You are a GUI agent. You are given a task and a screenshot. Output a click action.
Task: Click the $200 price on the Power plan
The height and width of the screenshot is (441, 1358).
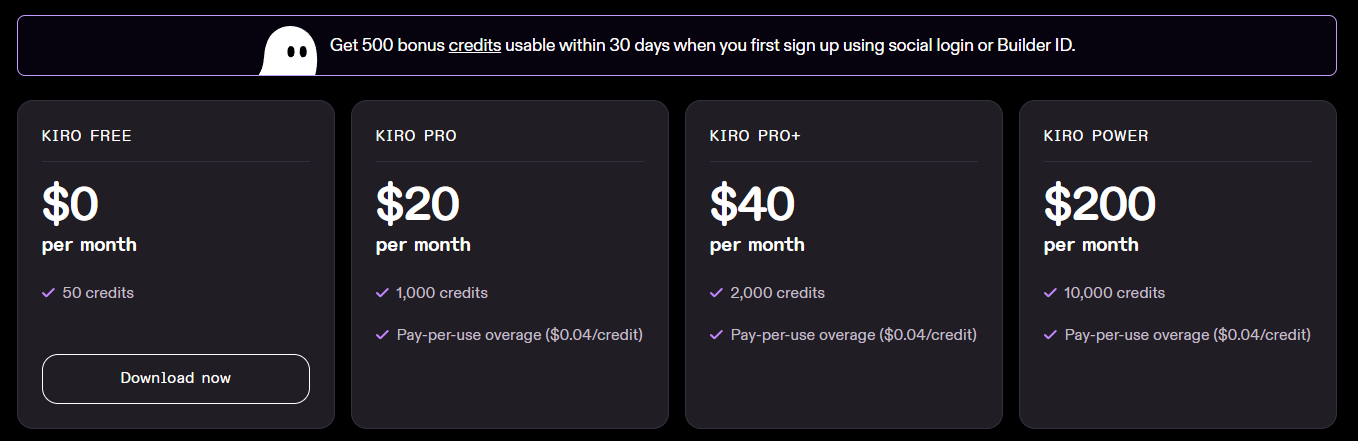tap(1099, 204)
